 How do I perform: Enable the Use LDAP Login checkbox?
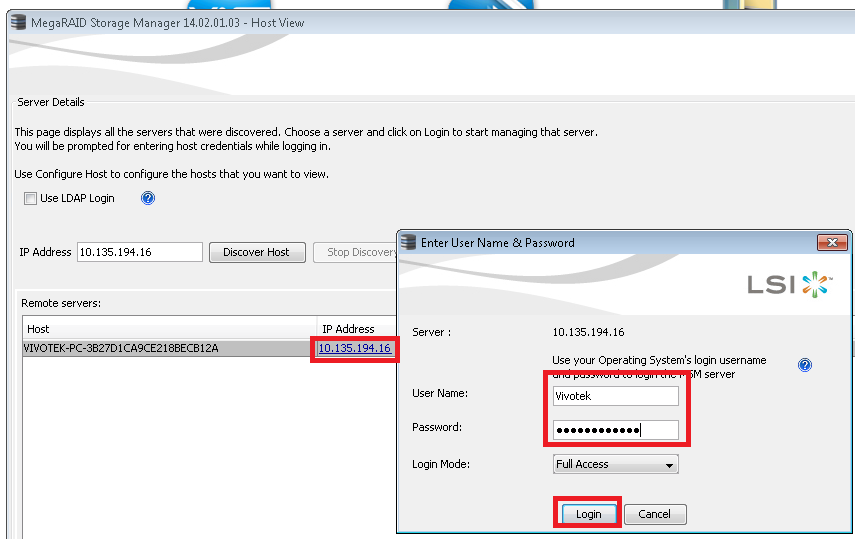click(x=31, y=199)
